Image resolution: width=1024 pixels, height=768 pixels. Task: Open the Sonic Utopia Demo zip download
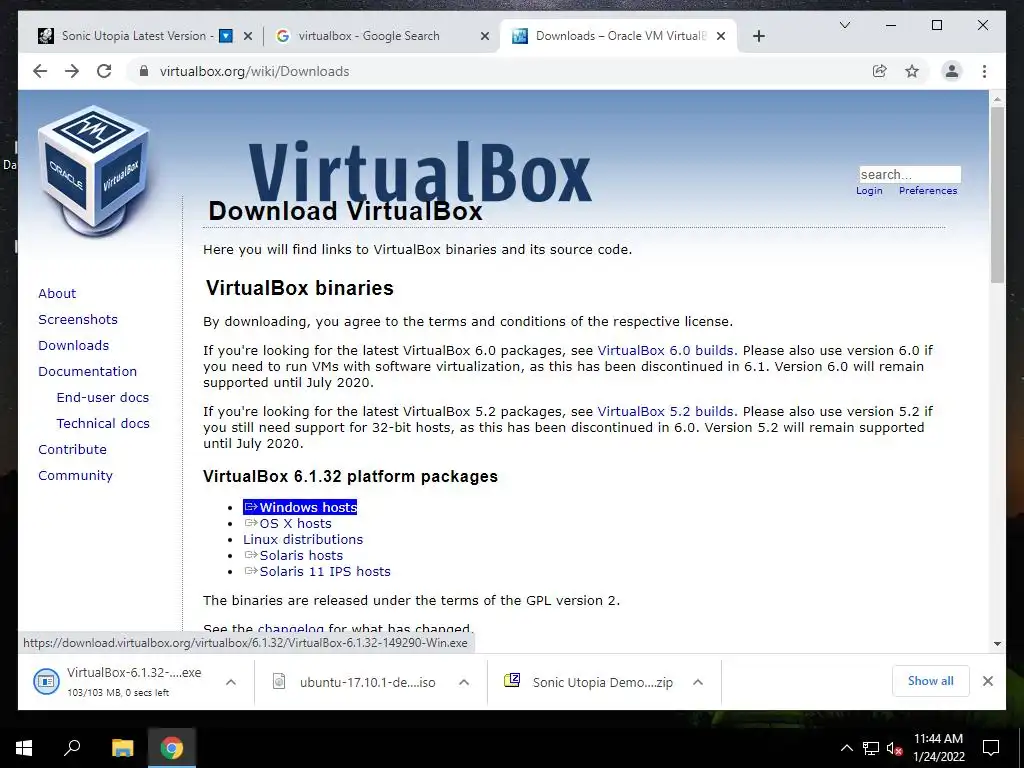tap(589, 682)
